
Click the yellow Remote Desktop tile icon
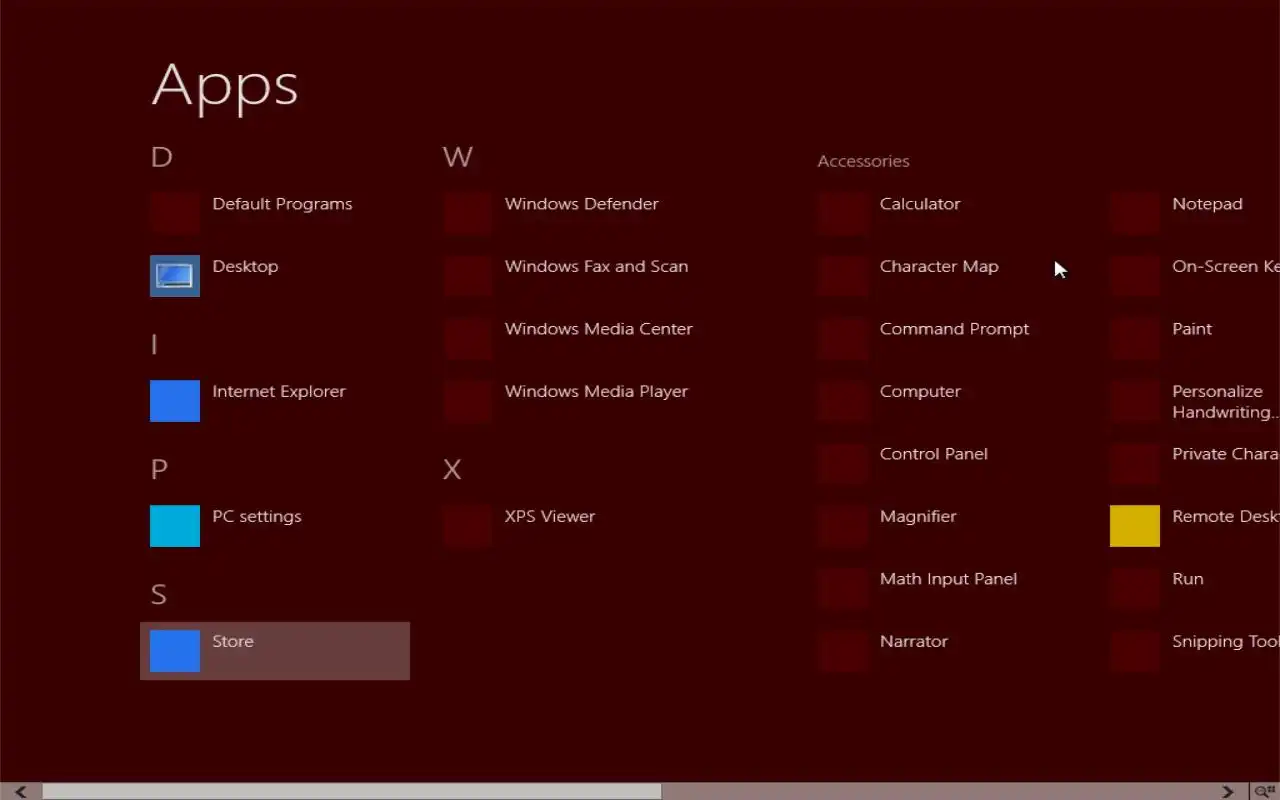(x=1135, y=526)
